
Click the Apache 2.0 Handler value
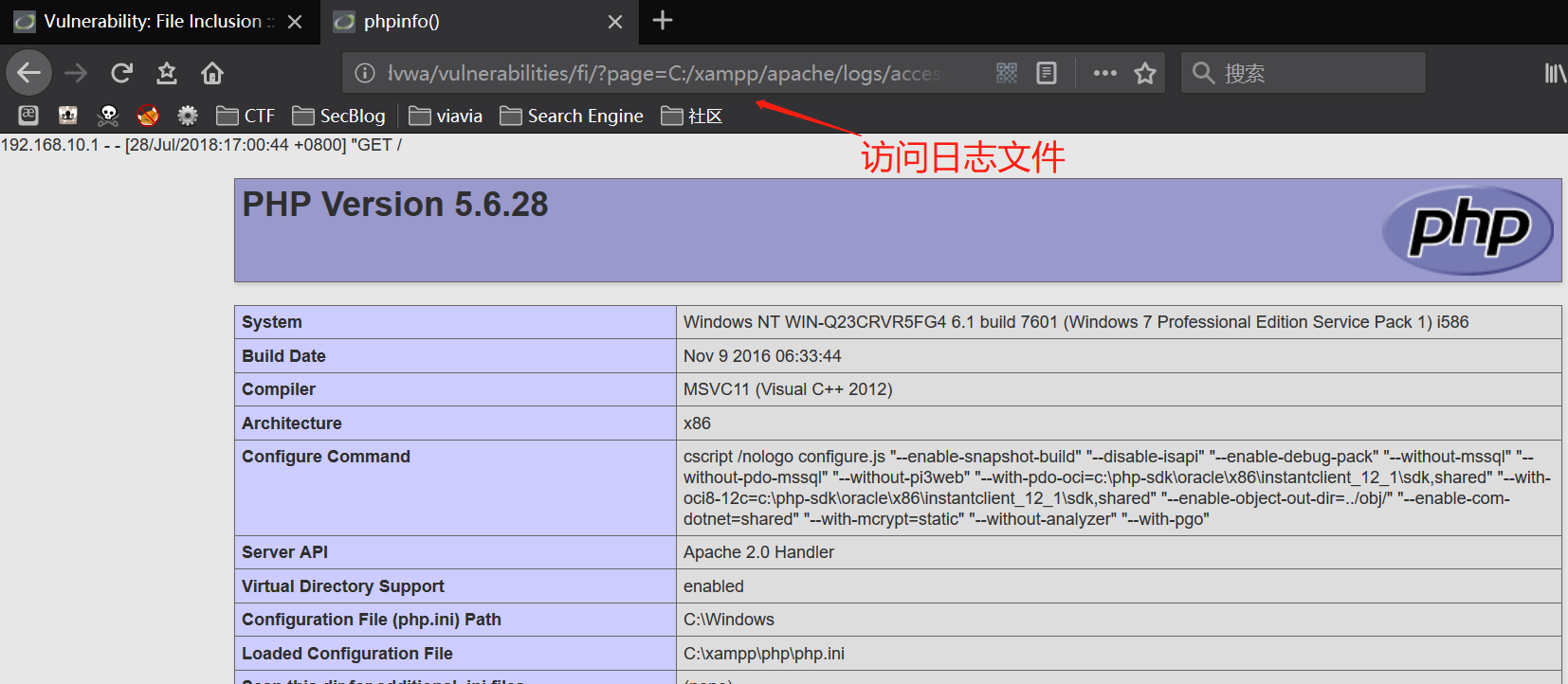758,552
